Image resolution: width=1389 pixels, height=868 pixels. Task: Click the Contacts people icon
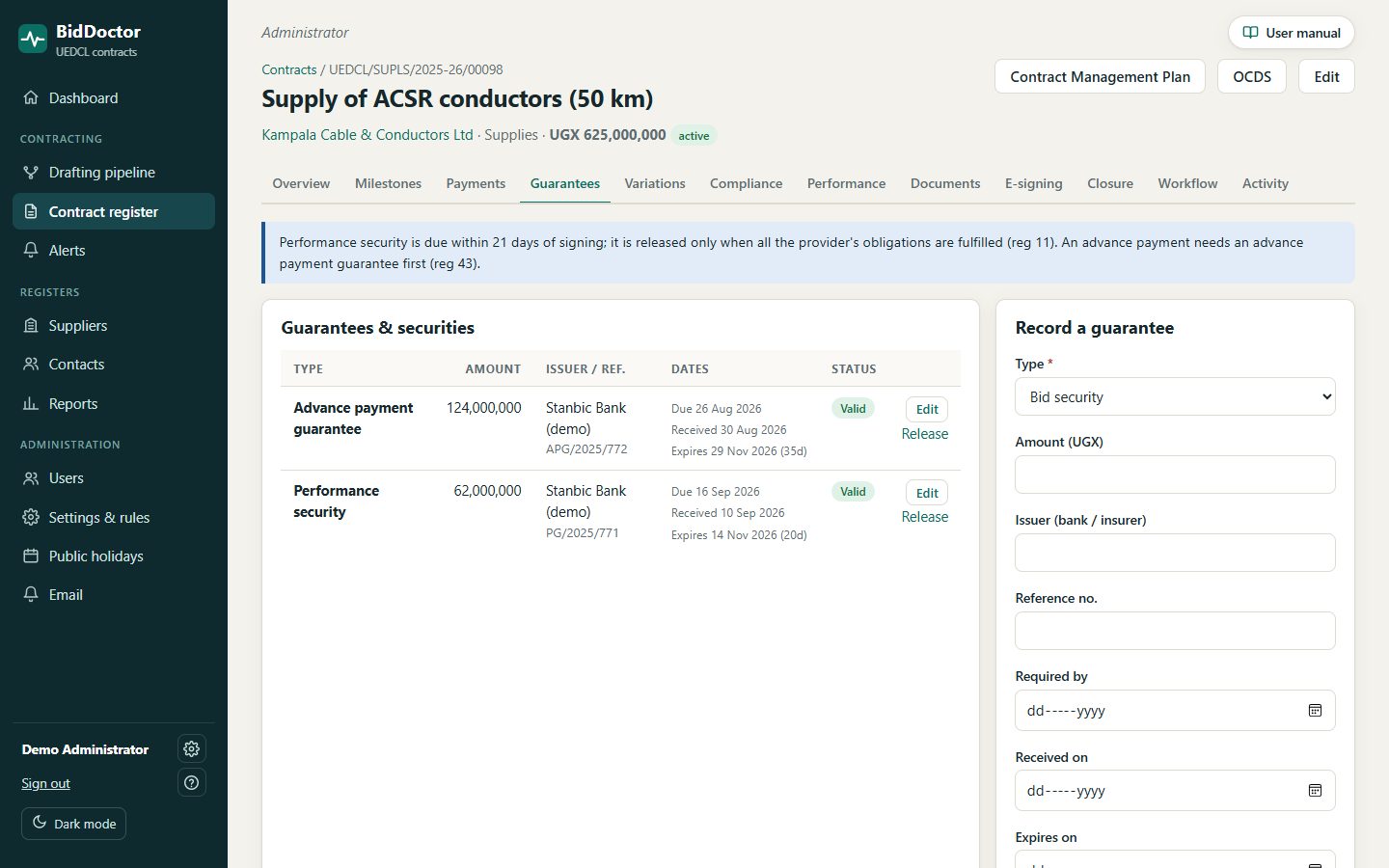coord(31,364)
